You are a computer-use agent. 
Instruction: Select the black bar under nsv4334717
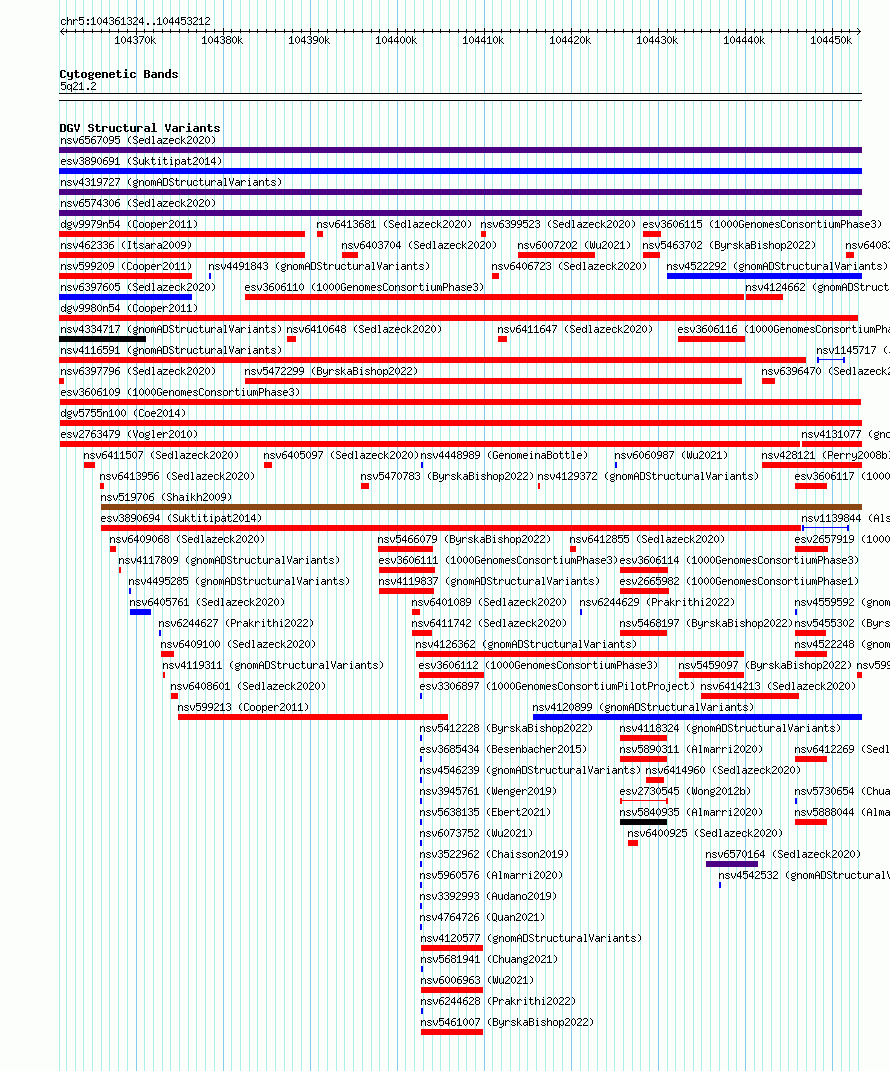click(102, 339)
